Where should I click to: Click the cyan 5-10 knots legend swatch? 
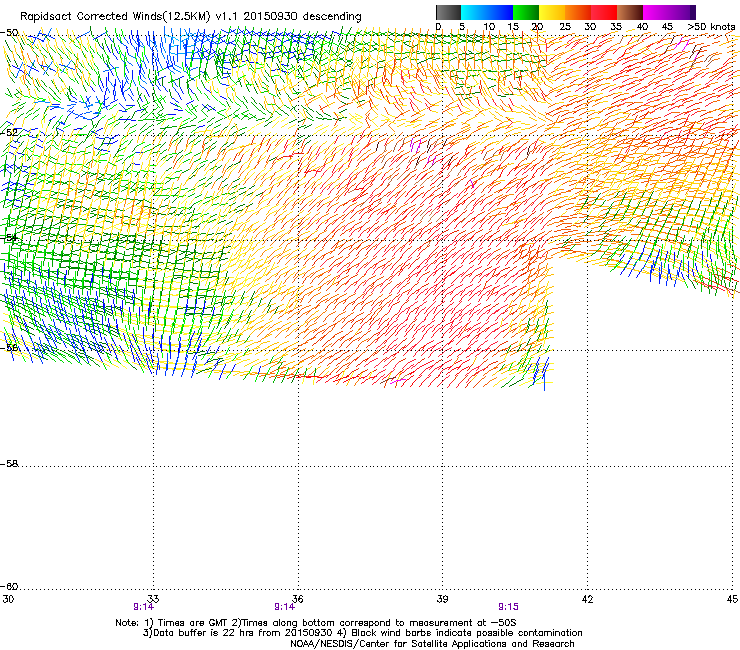[474, 12]
